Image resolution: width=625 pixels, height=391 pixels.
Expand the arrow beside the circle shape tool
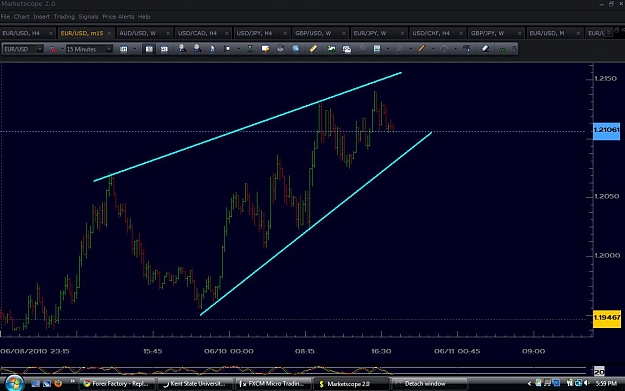tap(456, 49)
